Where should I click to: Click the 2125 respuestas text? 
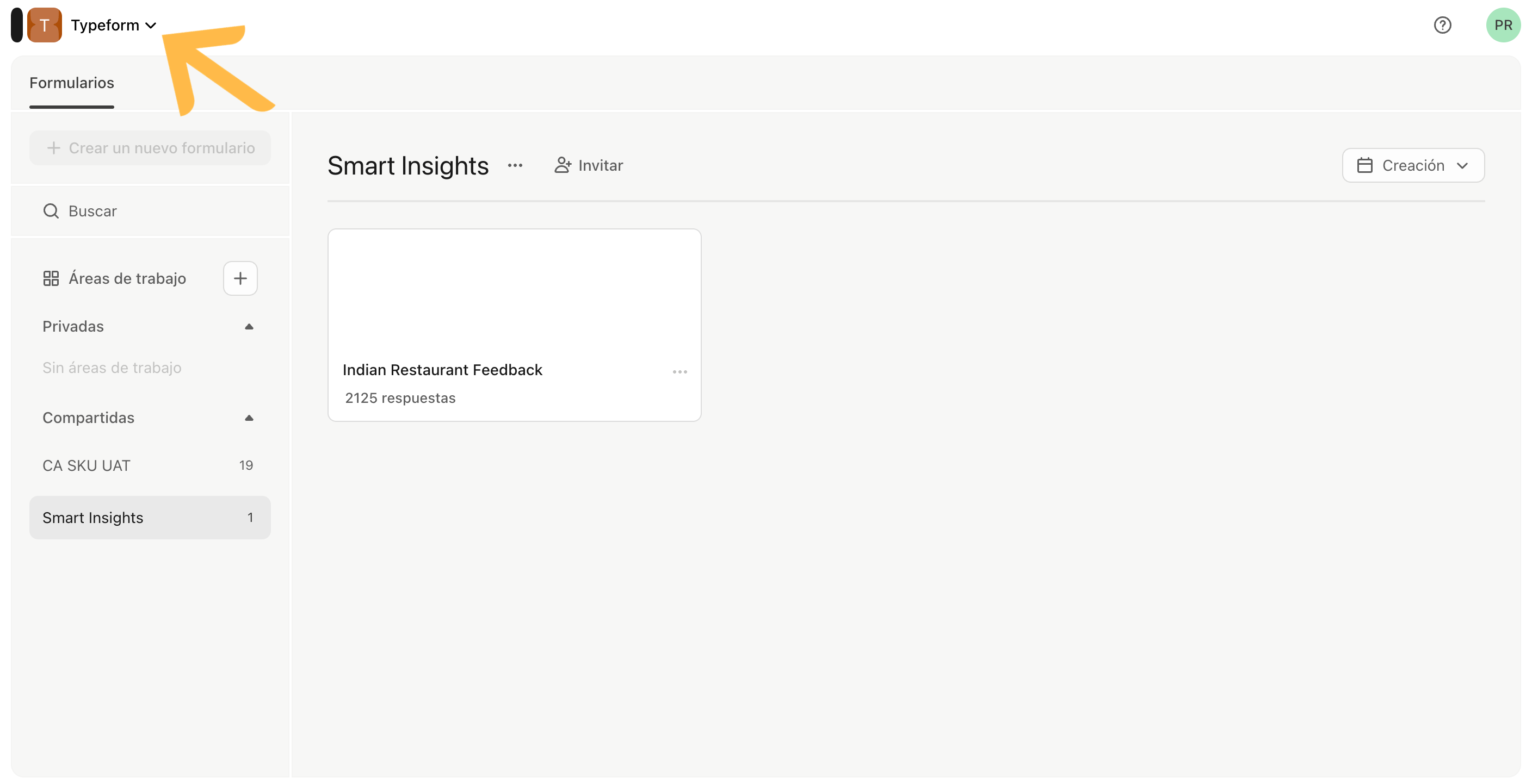tap(400, 397)
